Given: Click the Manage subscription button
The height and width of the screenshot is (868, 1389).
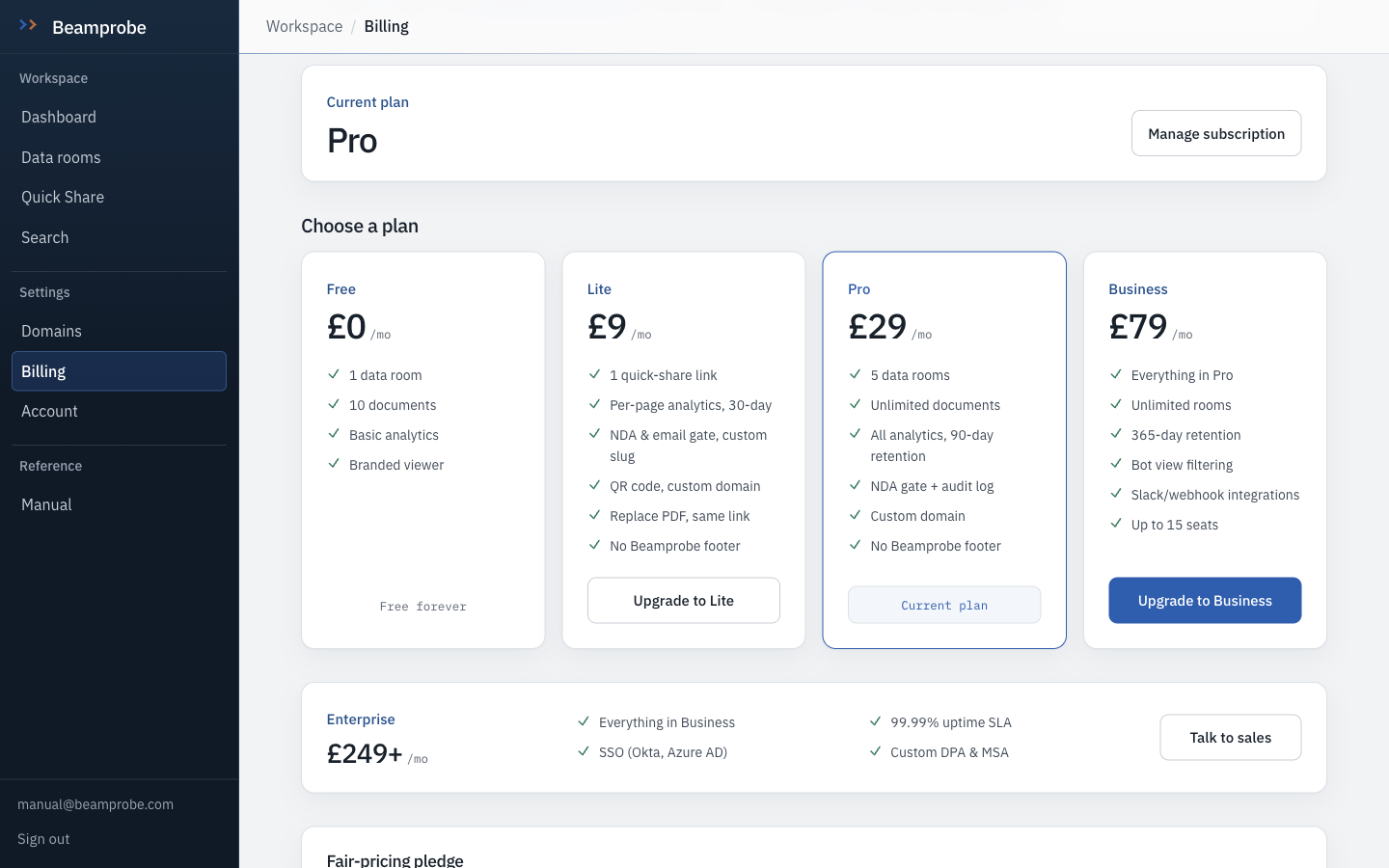Looking at the screenshot, I should coord(1216,133).
